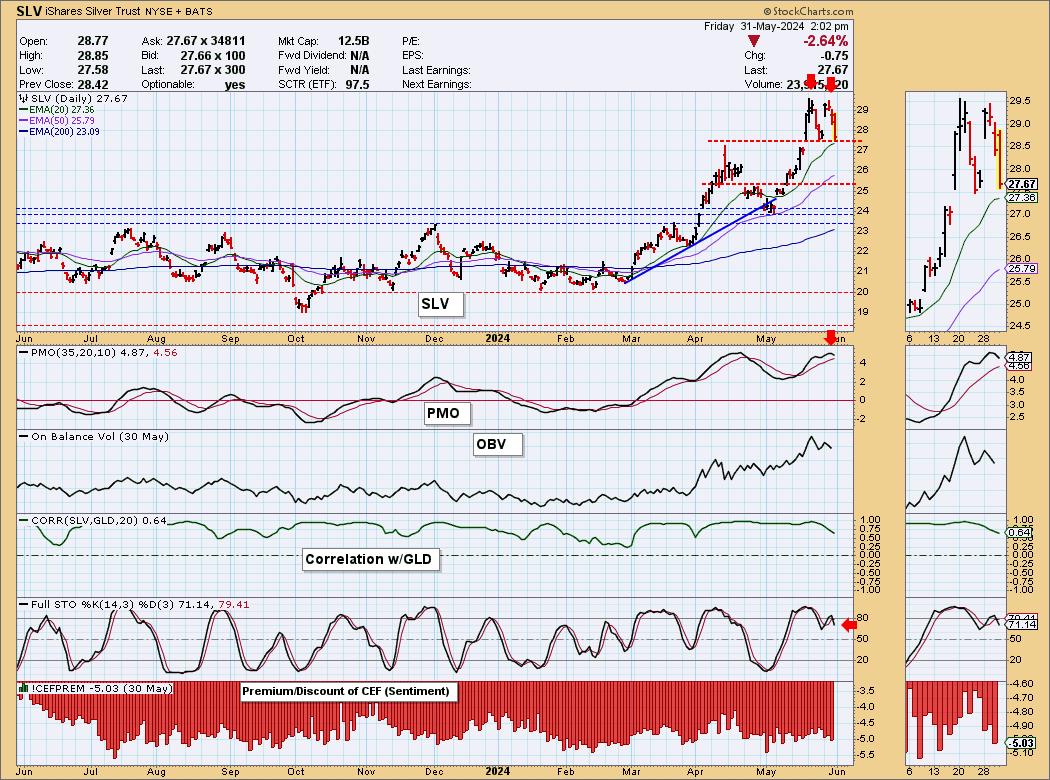The height and width of the screenshot is (780, 1050).
Task: Click the rightmost red arrow above price peak
Action: 830,85
